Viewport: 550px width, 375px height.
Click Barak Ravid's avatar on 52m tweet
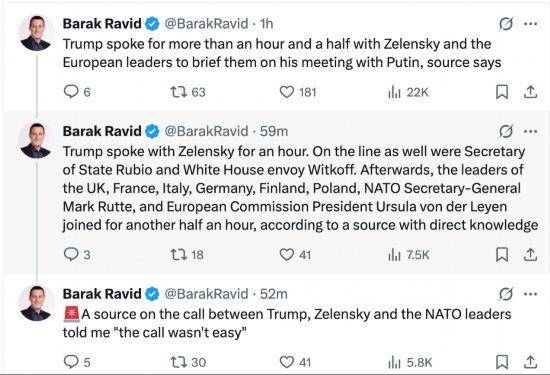click(x=35, y=303)
